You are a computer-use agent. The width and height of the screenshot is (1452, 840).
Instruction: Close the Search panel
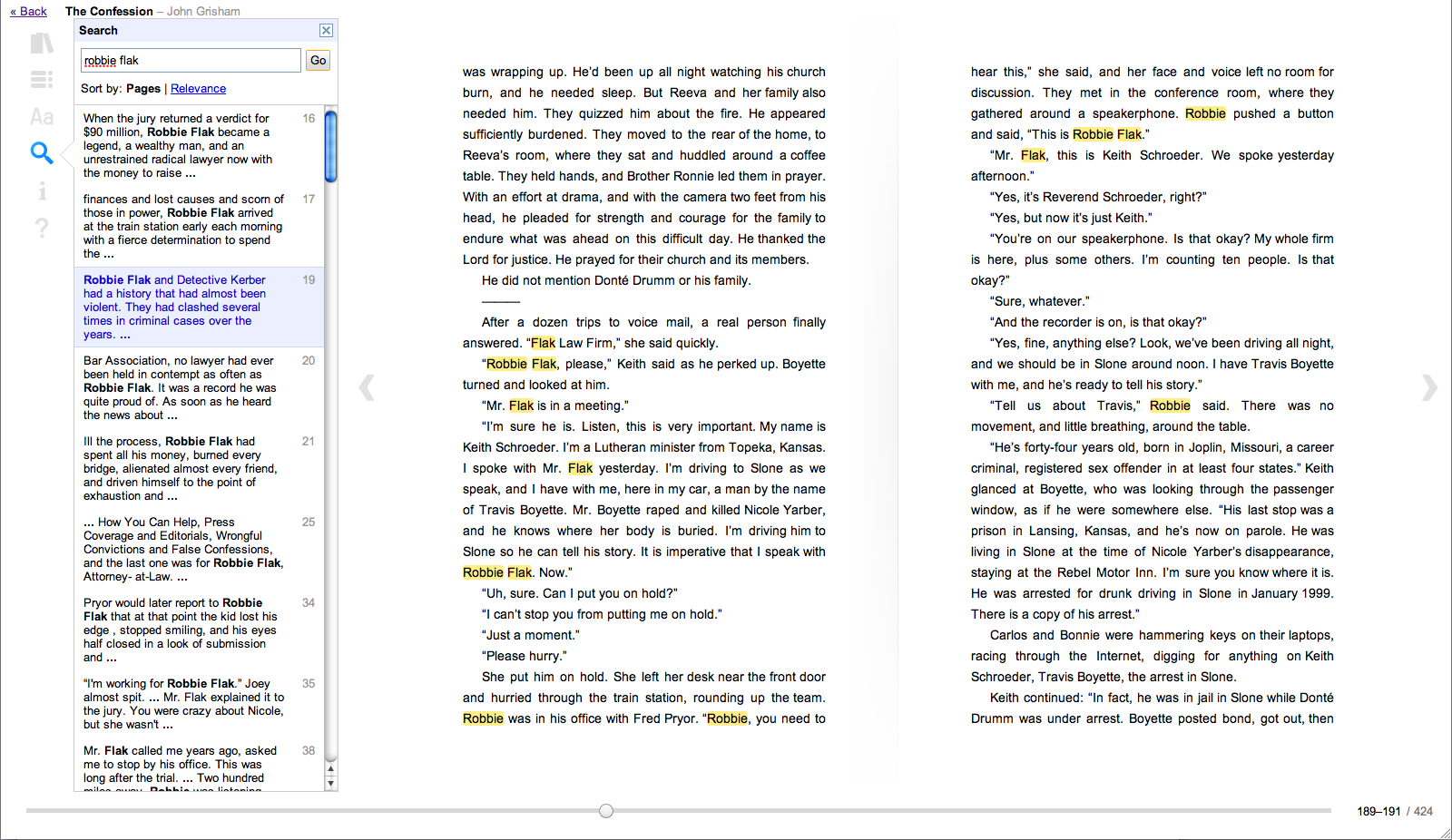[x=327, y=30]
